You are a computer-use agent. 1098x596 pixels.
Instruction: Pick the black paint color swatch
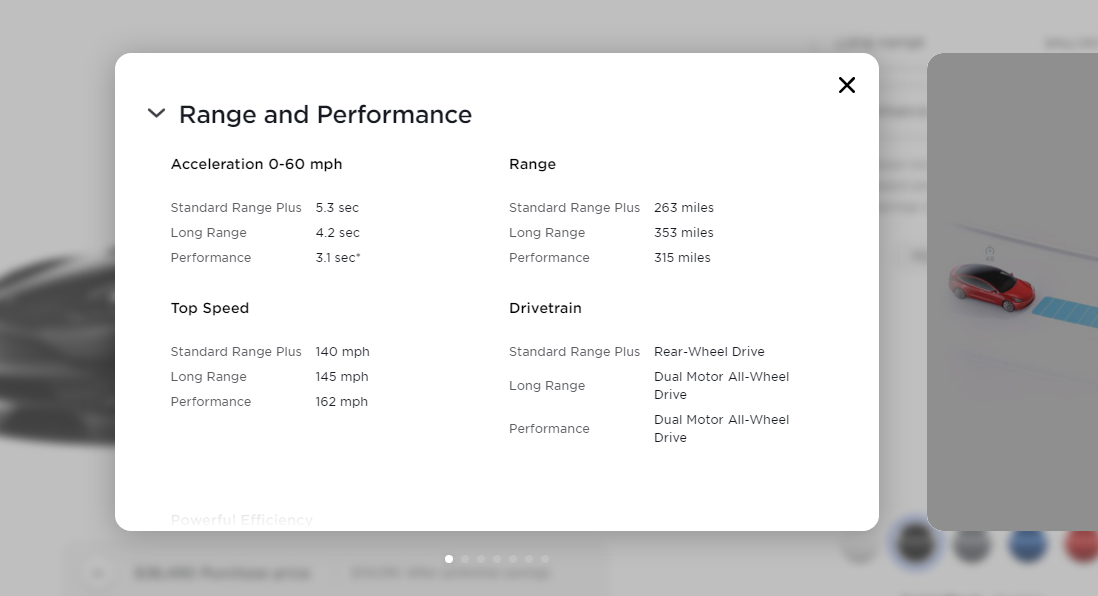click(914, 545)
